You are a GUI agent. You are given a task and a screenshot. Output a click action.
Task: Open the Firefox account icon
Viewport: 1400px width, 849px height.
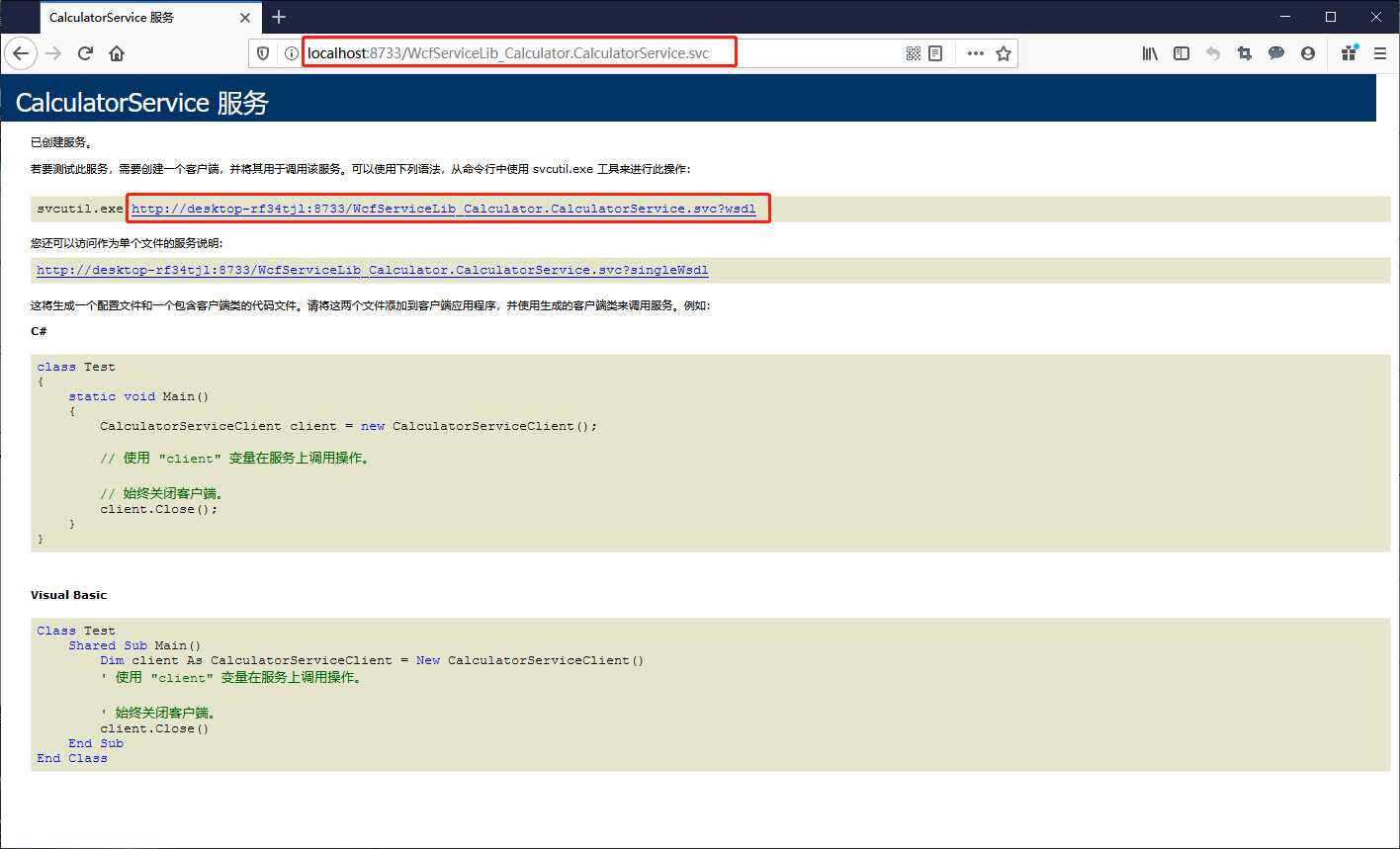tap(1308, 53)
